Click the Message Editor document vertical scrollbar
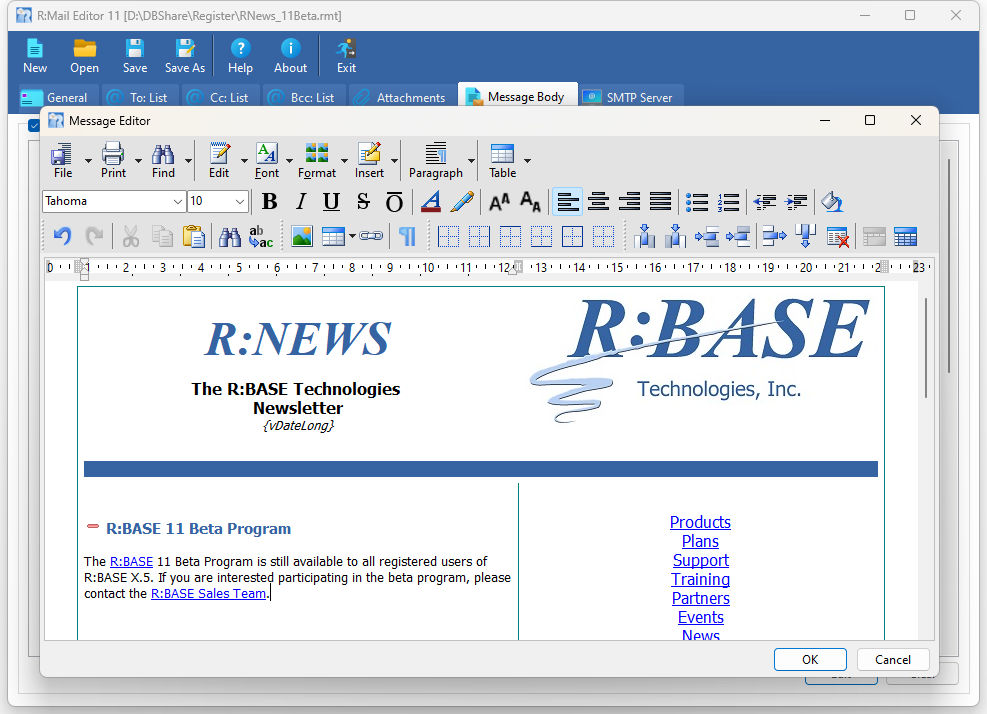 (926, 348)
